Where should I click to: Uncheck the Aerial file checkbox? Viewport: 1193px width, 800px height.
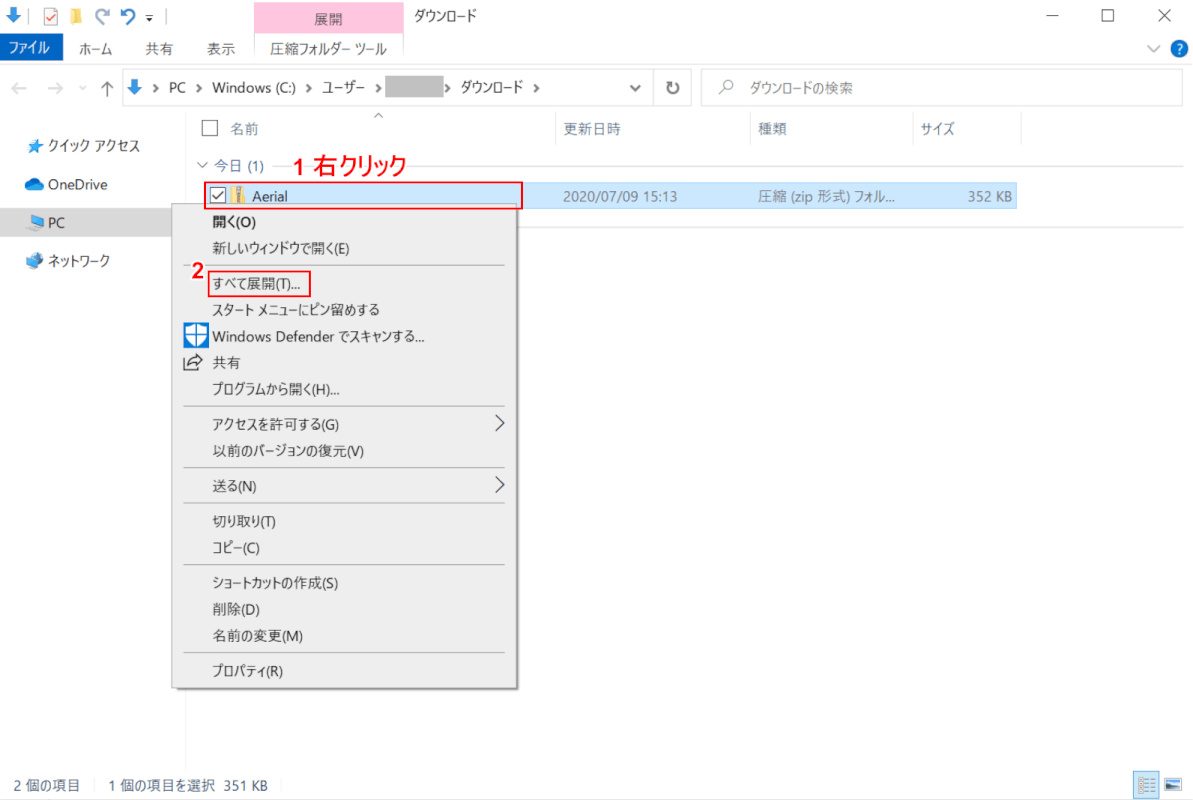point(217,196)
